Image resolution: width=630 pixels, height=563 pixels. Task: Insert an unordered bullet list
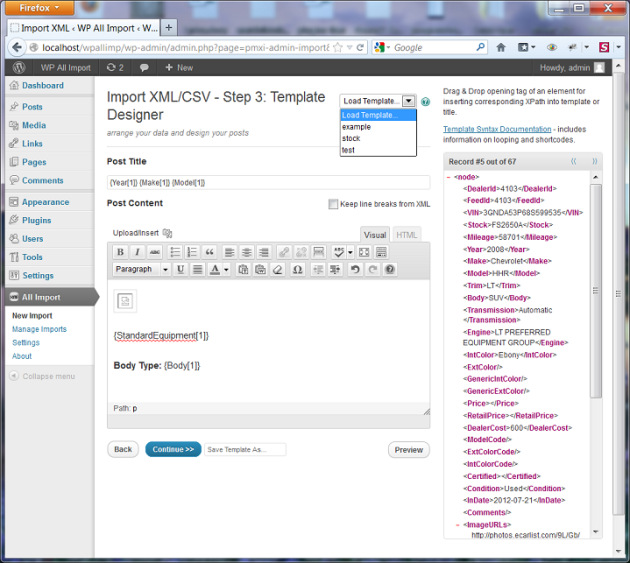(175, 252)
